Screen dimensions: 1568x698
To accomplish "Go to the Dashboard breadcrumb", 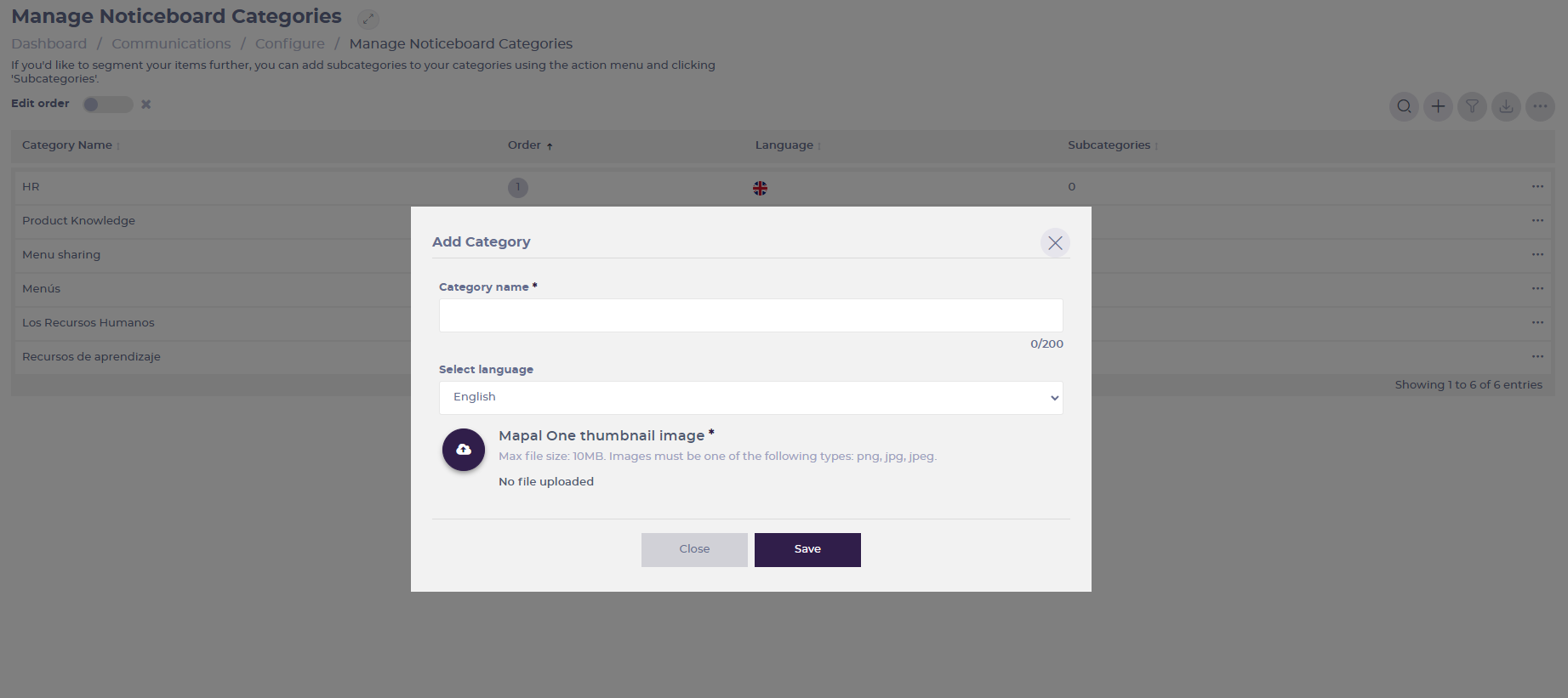I will tap(49, 43).
